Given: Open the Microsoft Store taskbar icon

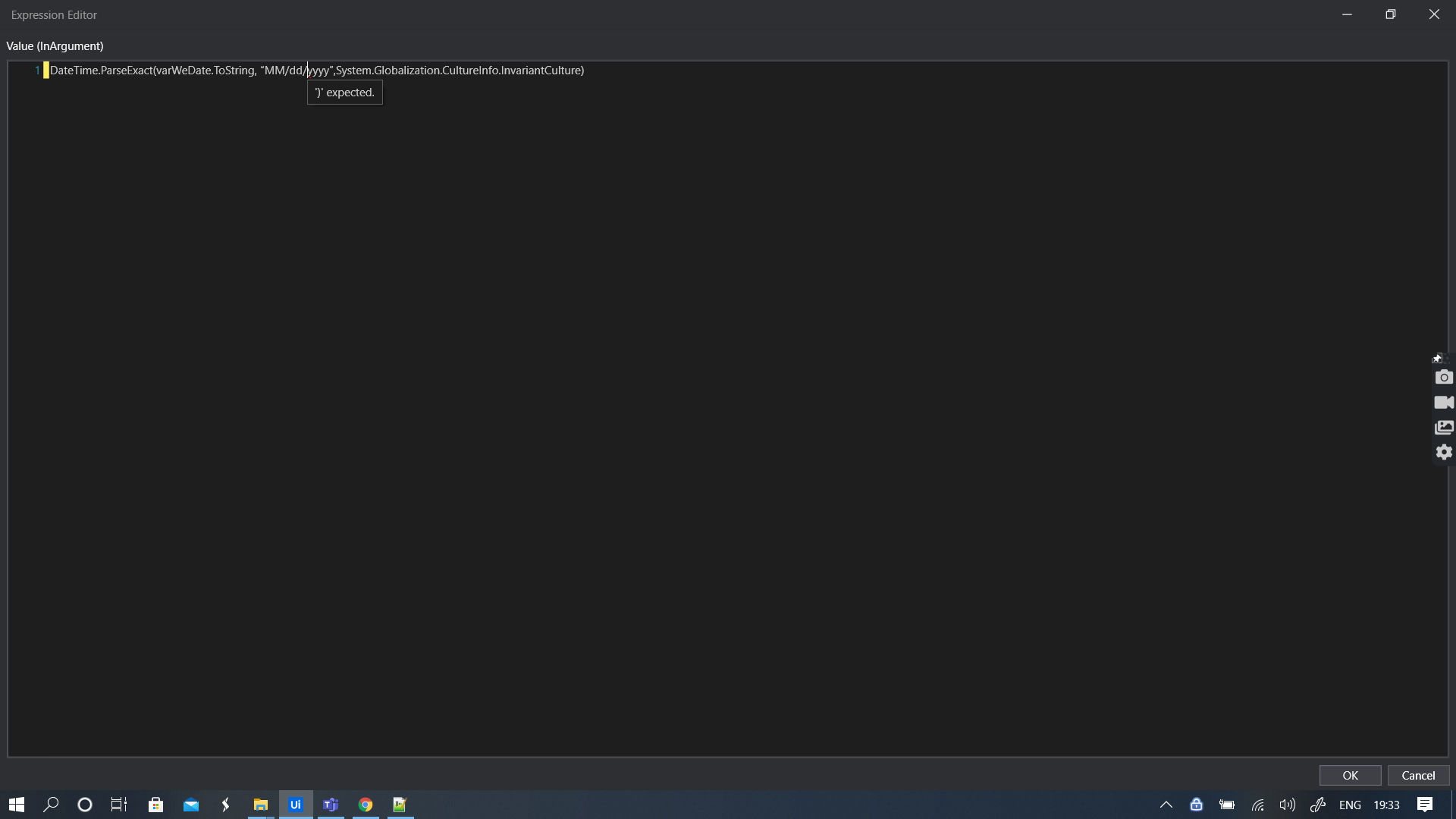Looking at the screenshot, I should (156, 805).
